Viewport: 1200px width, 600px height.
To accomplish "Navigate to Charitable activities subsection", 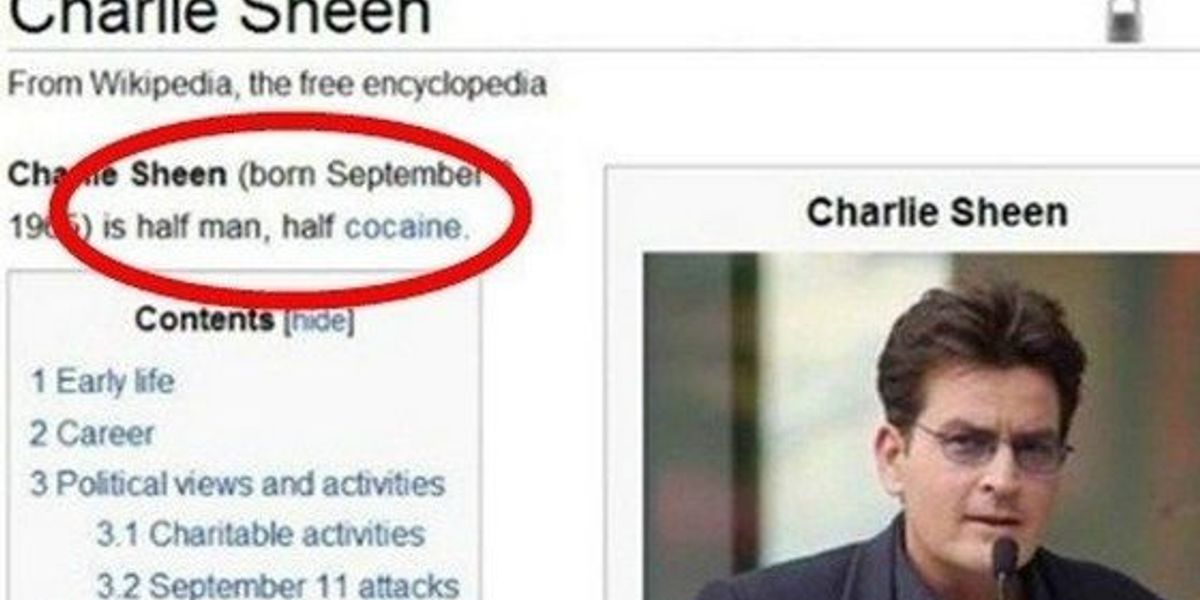I will [261, 534].
